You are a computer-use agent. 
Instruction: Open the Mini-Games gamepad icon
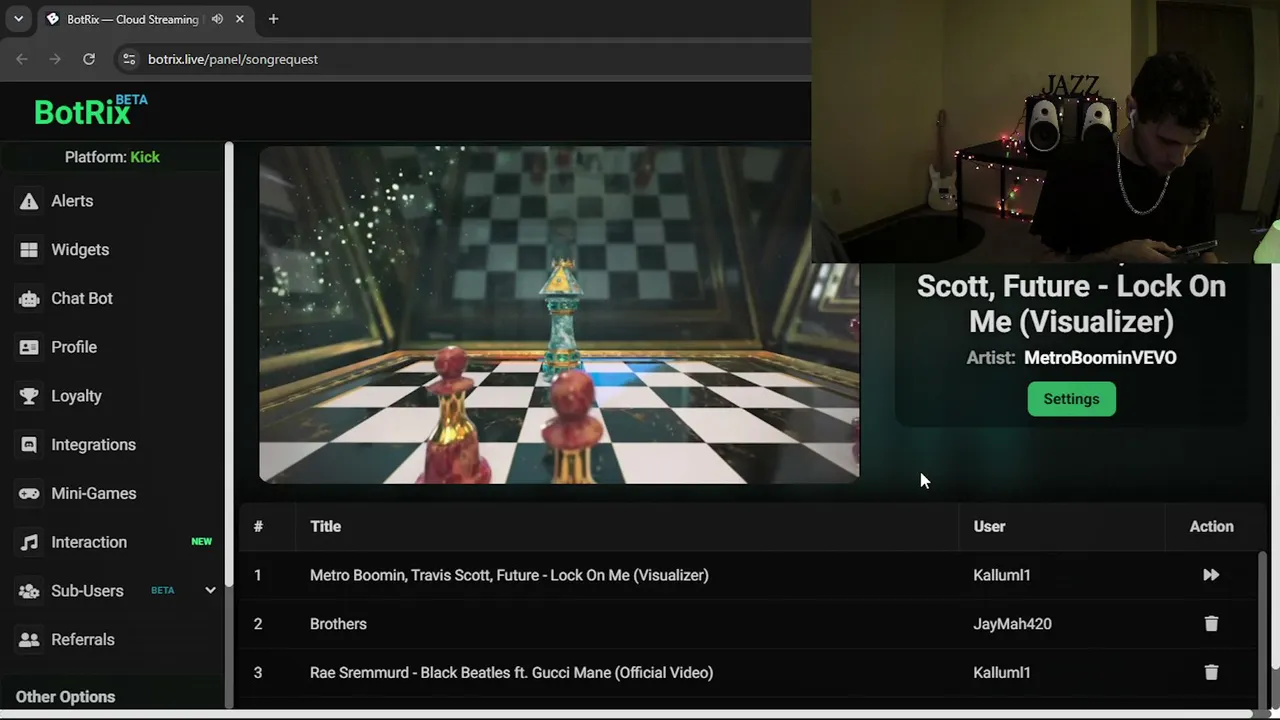[x=29, y=494]
